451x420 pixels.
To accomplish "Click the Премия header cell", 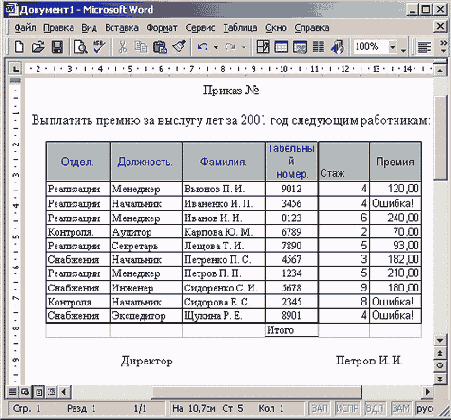I will click(395, 162).
